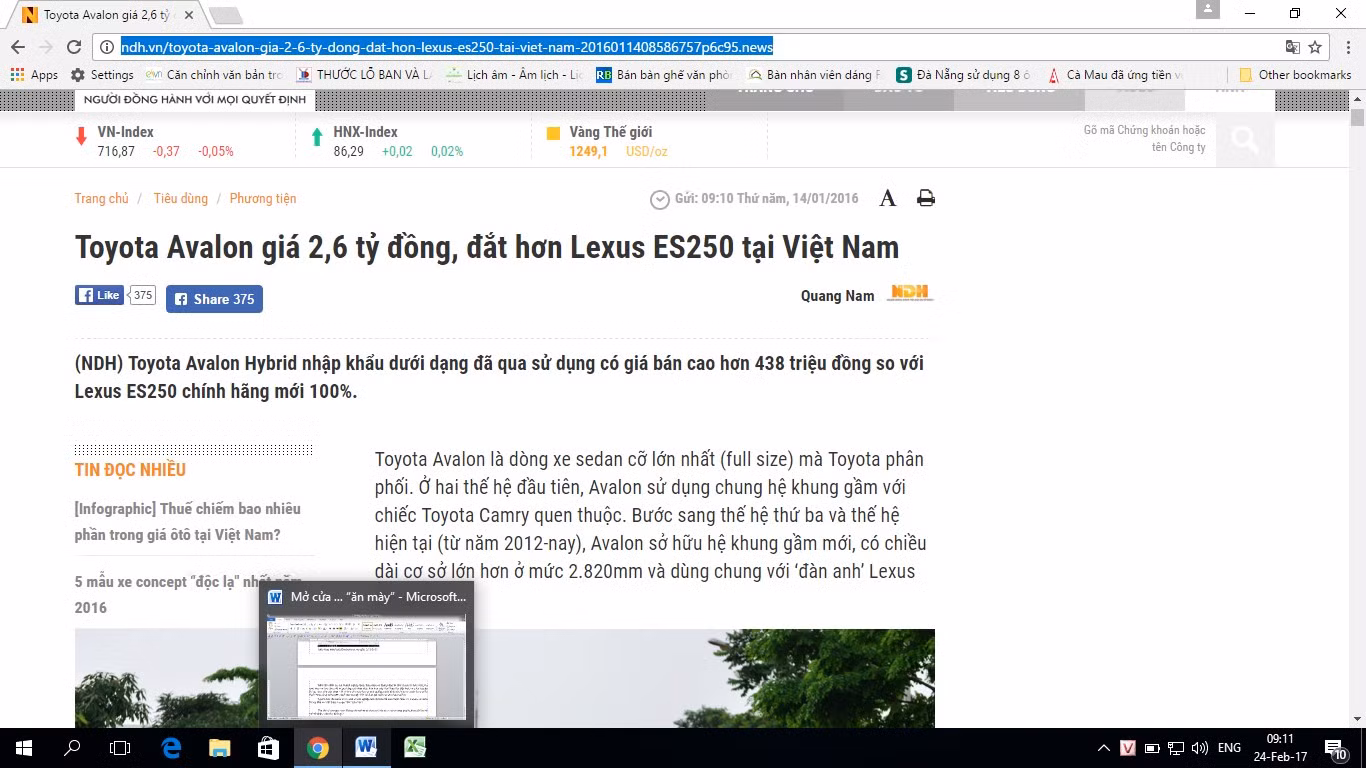This screenshot has width=1366, height=768.
Task: Open the 'Đà Nẵng sử dụng' bookmark
Action: pos(965,75)
